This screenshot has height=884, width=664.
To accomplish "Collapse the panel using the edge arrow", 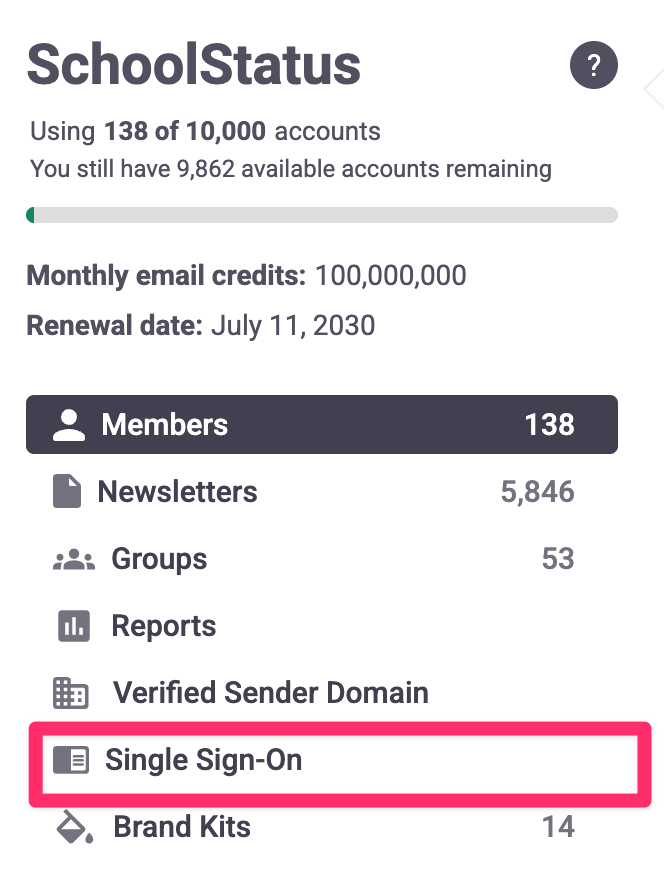I will coord(654,88).
